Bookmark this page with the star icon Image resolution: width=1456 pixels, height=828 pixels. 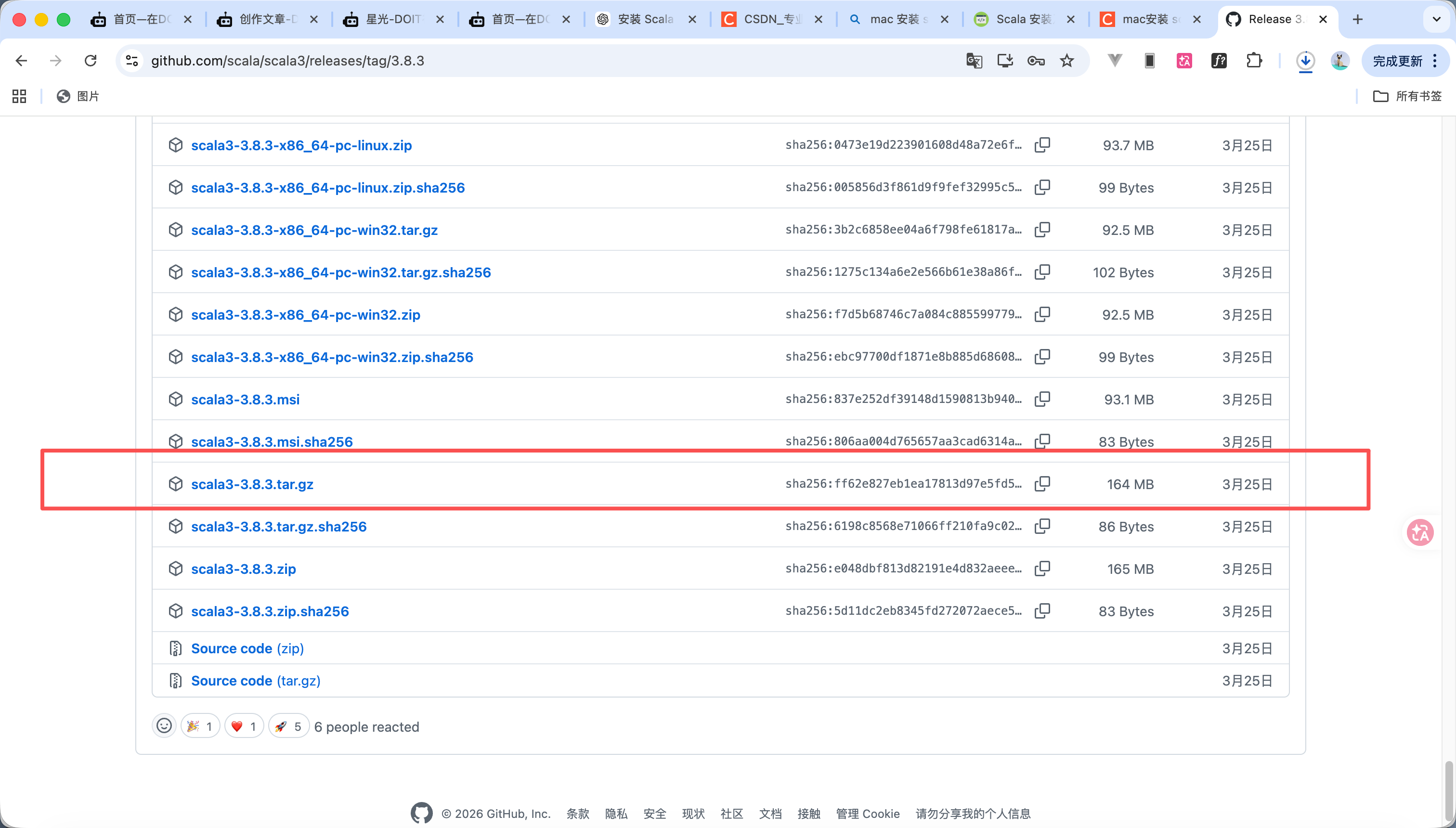pos(1067,61)
